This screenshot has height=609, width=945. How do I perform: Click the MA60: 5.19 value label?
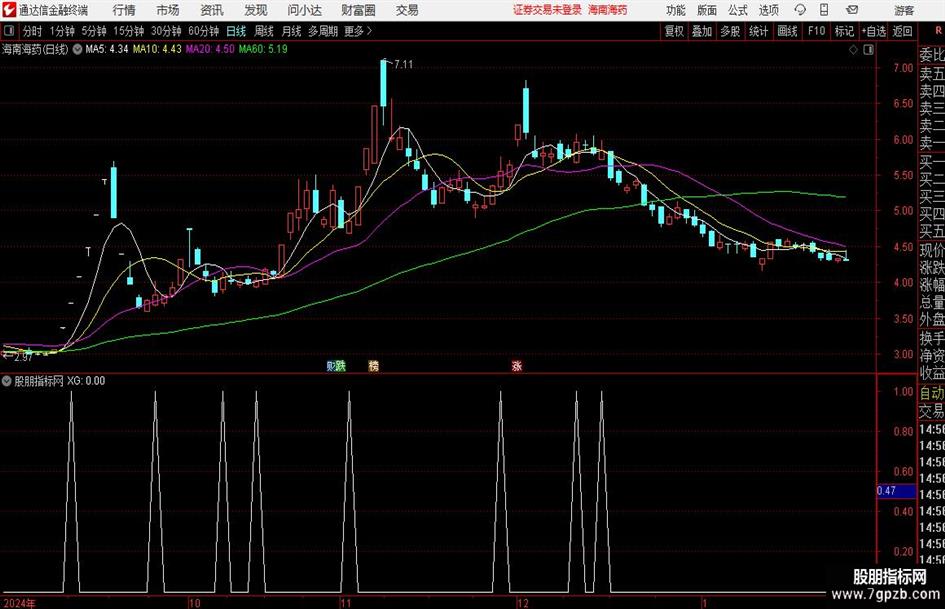[x=263, y=49]
